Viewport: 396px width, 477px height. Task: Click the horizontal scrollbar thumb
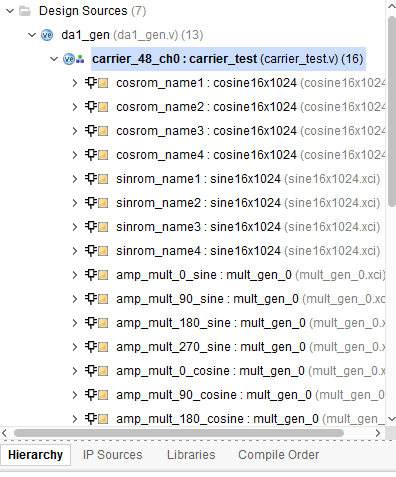[x=179, y=433]
